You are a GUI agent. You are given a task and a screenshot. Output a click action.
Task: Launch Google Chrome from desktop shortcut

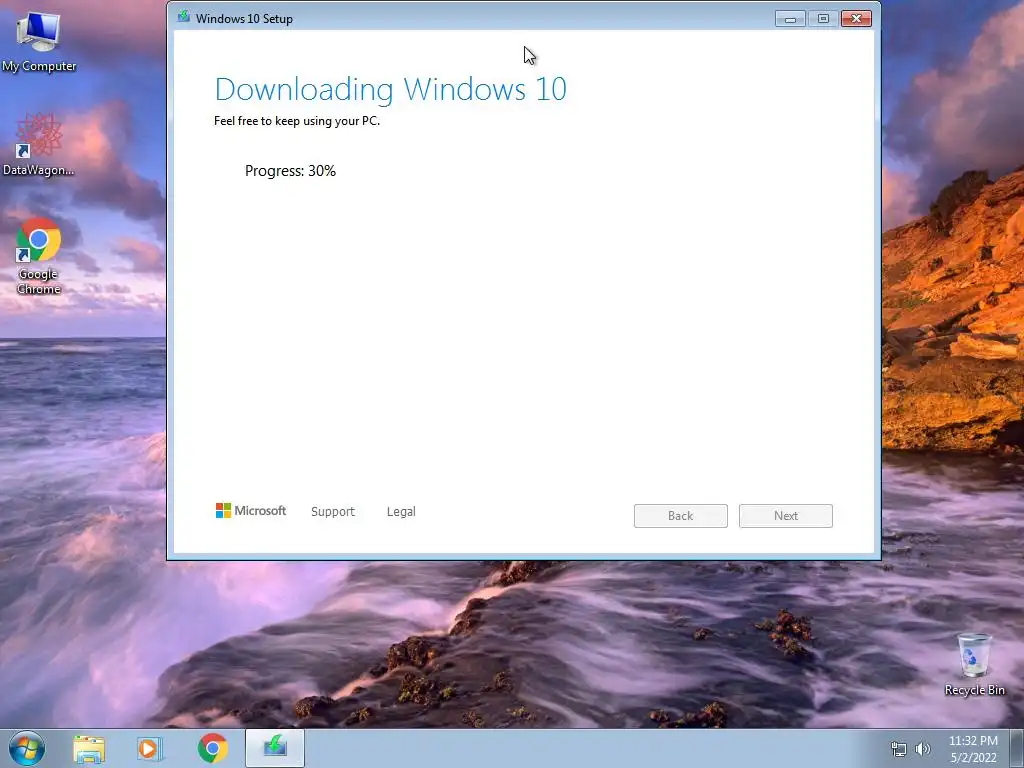pos(38,255)
